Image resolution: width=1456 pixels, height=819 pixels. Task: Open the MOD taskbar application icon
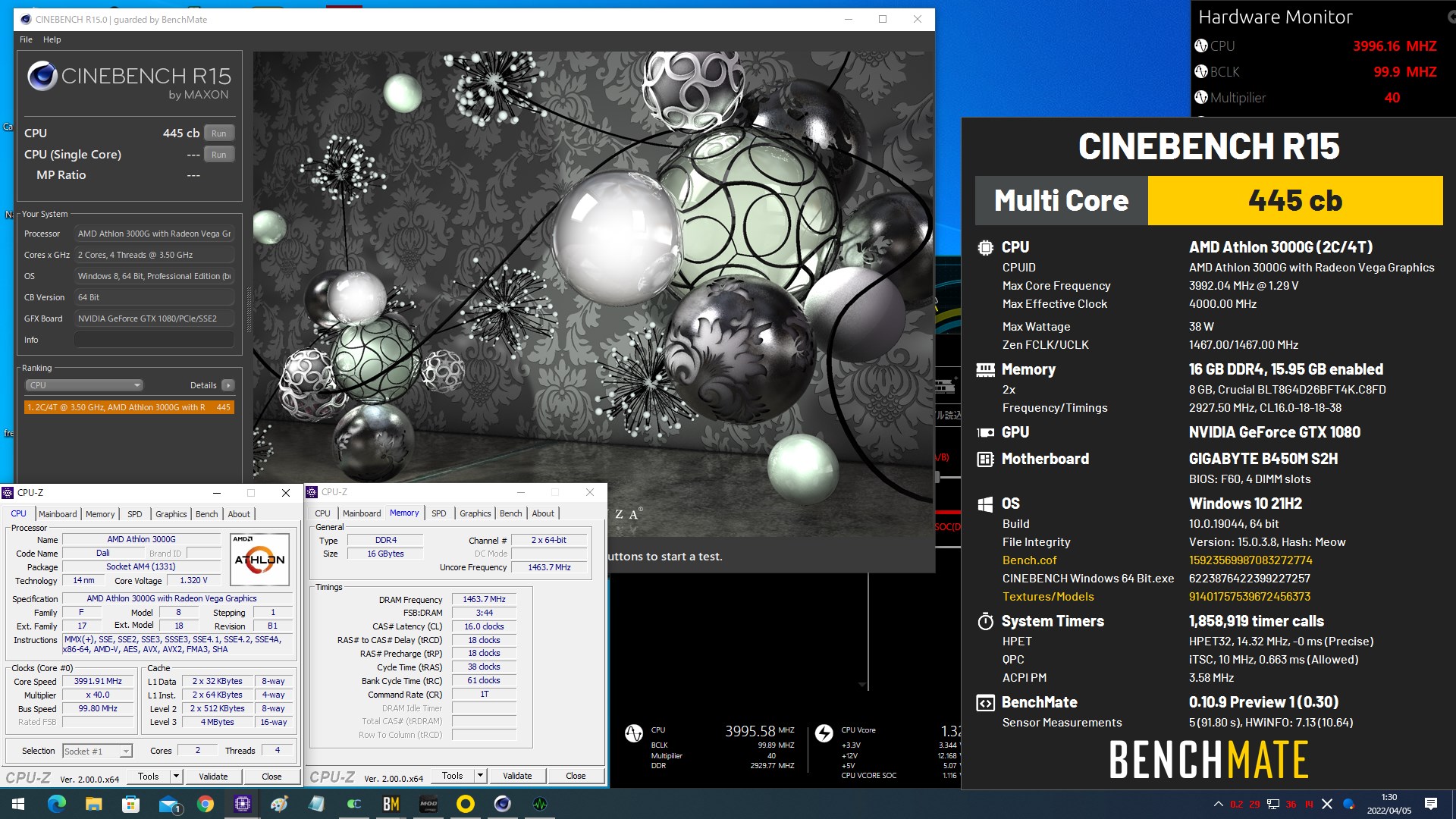click(x=428, y=804)
